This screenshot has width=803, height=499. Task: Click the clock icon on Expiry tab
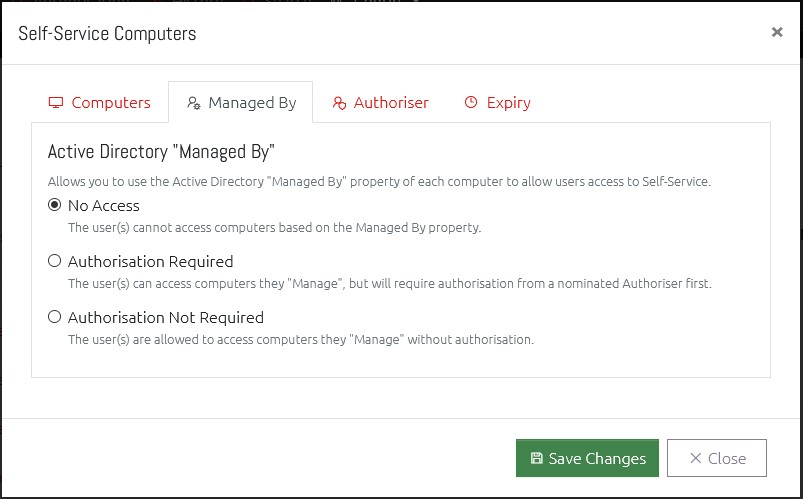tap(471, 102)
